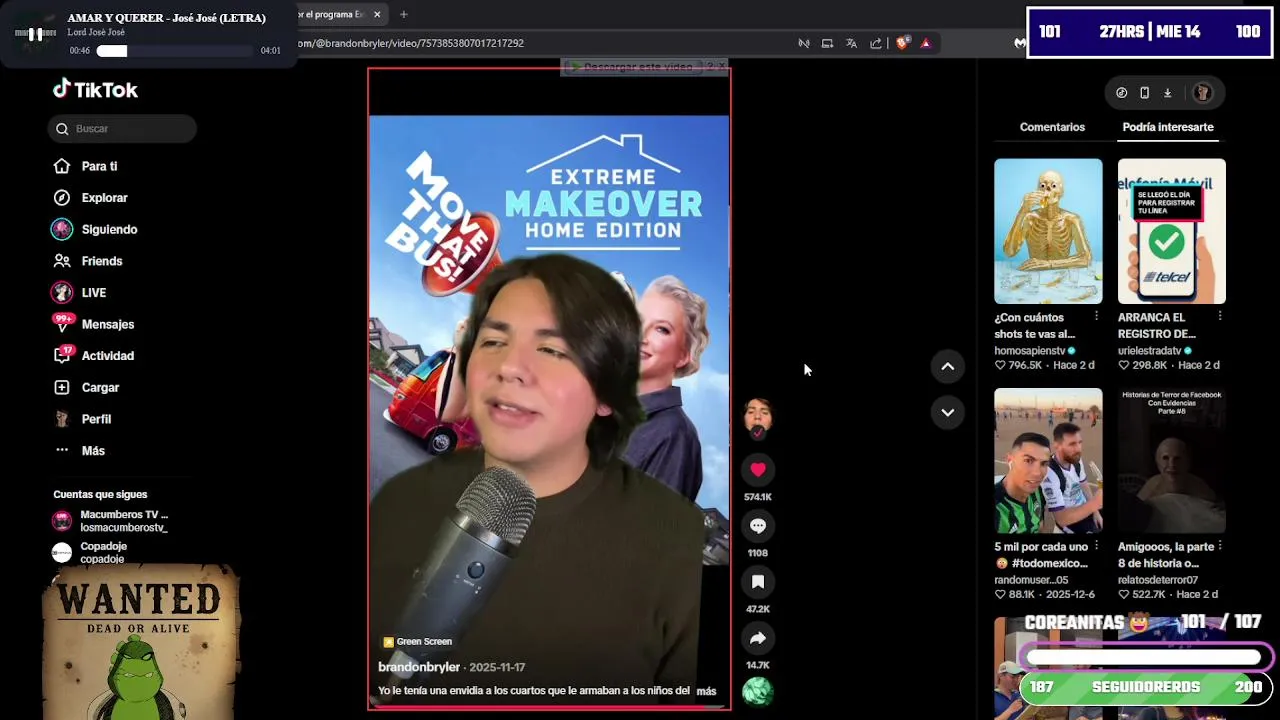Open Historias de Terror video thumbnail
This screenshot has width=1280, height=720.
tap(1172, 461)
